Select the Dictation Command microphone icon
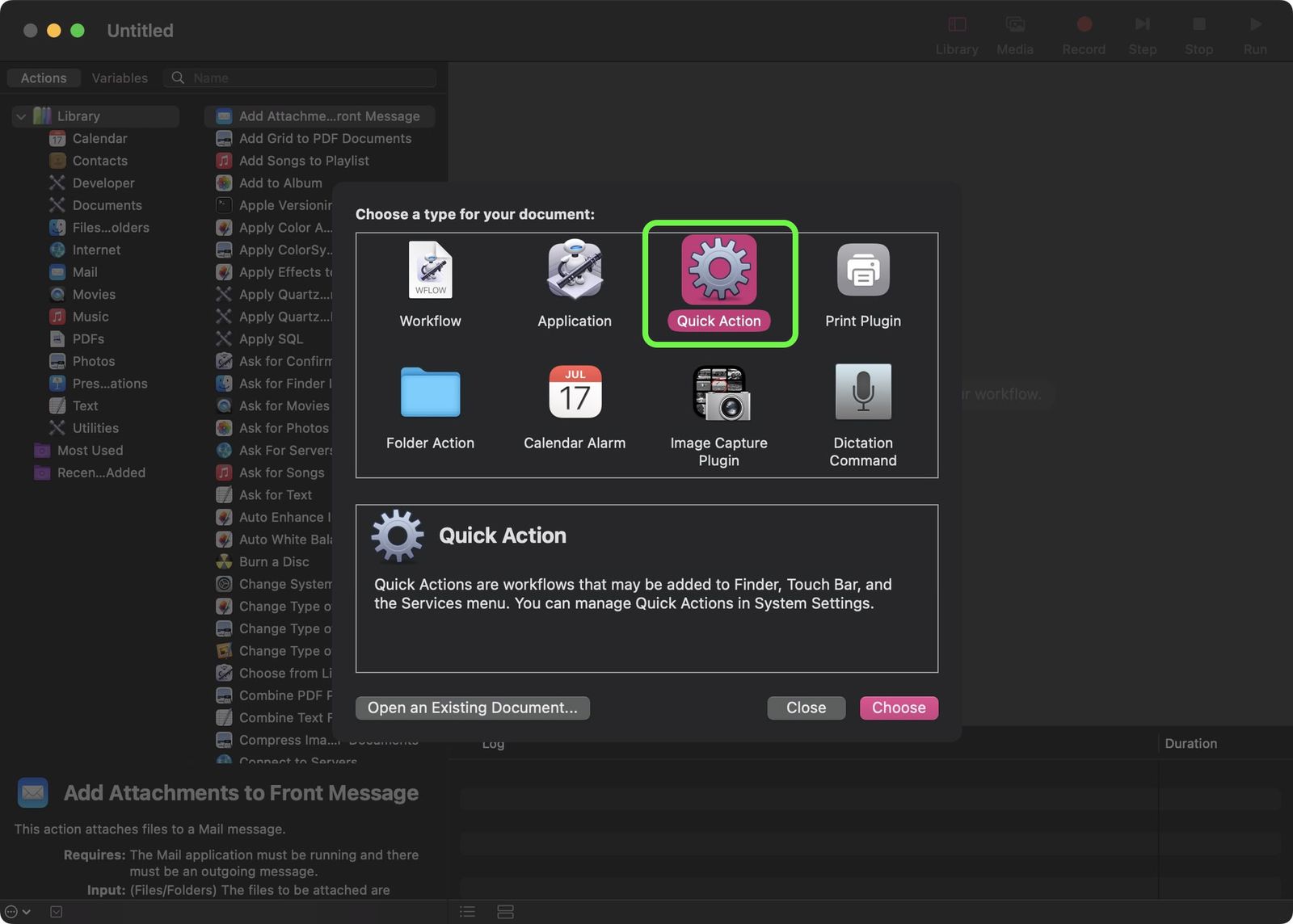1293x924 pixels. 862,393
